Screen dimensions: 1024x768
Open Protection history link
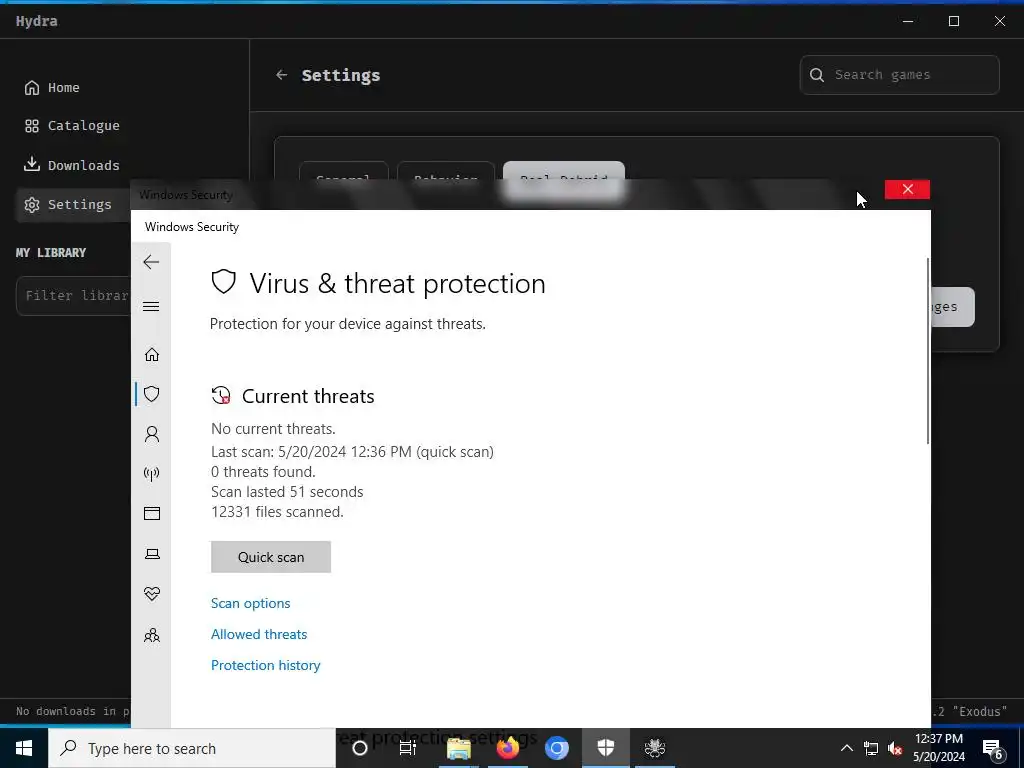(x=265, y=665)
